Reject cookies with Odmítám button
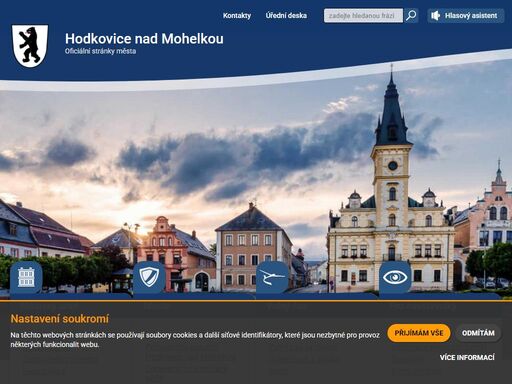The height and width of the screenshot is (384, 512). (x=478, y=333)
